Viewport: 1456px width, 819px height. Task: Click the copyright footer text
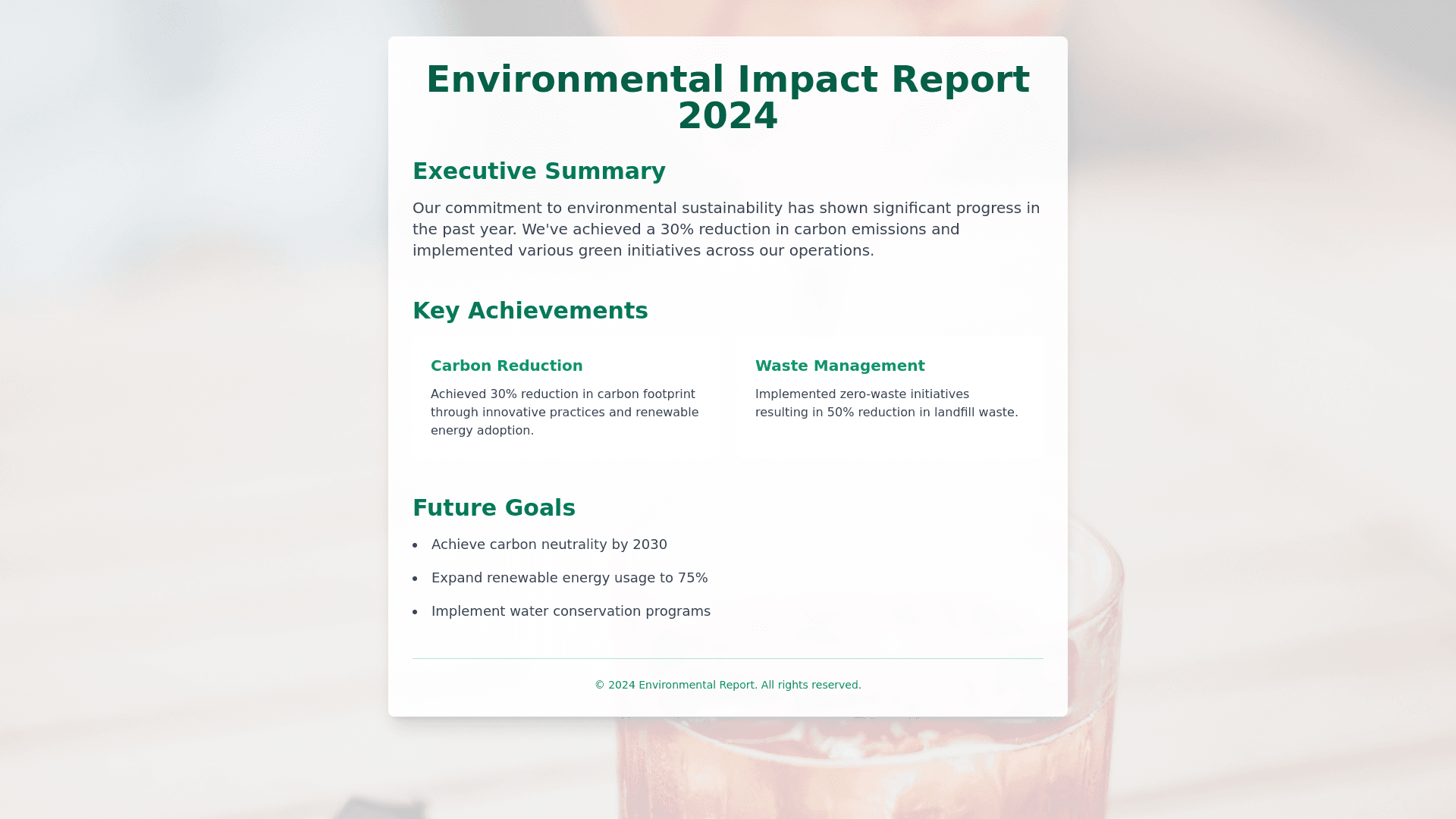point(727,686)
